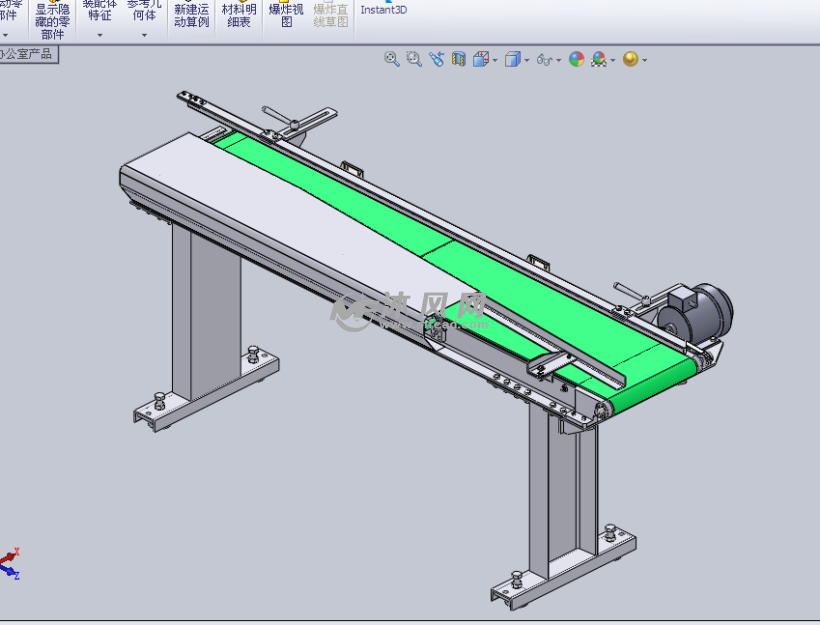Viewport: 820px width, 625px height.
Task: Click the Section View icon
Action: click(x=456, y=58)
